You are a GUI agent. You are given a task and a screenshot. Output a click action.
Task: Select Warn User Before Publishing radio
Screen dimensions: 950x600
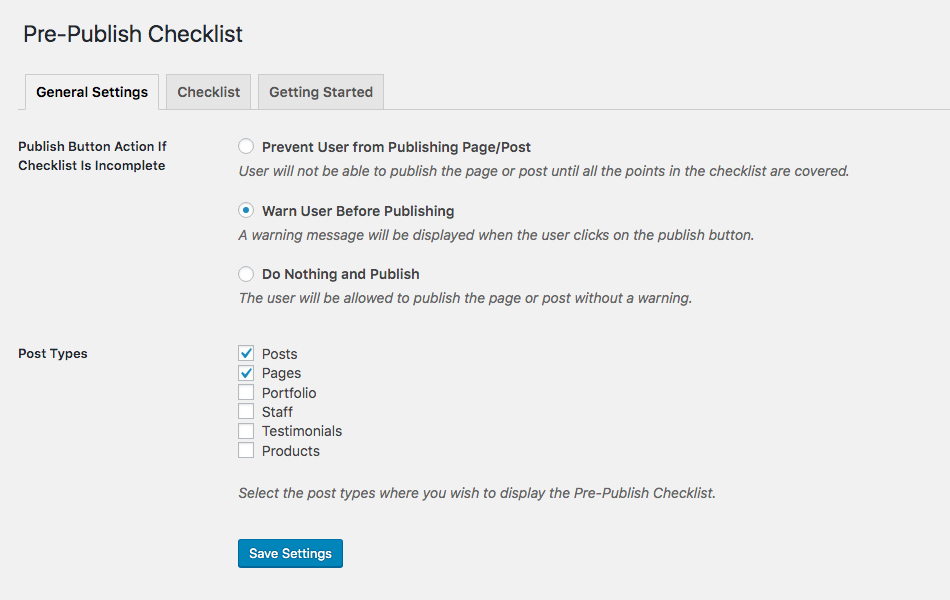point(246,210)
